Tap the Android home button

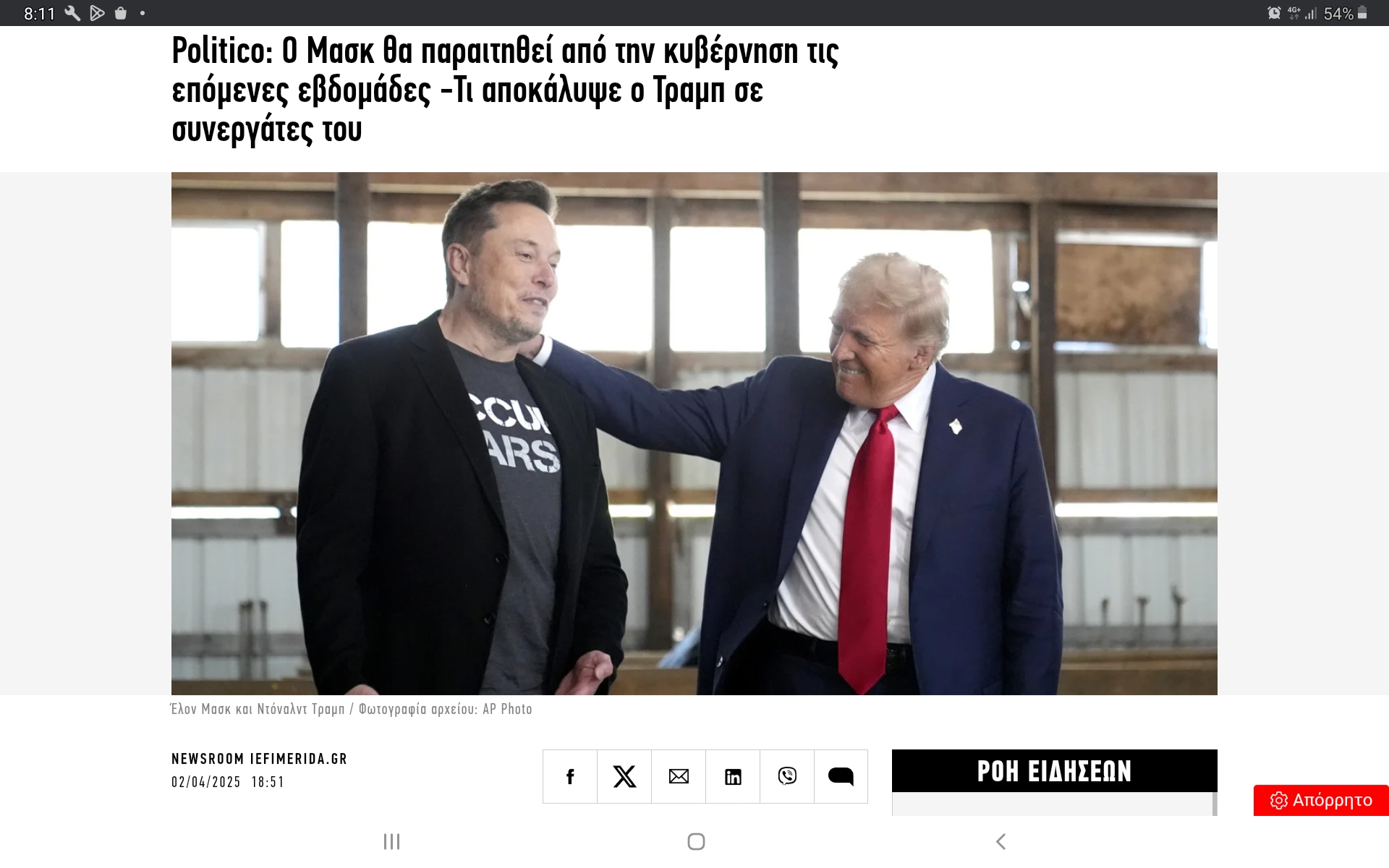(696, 841)
